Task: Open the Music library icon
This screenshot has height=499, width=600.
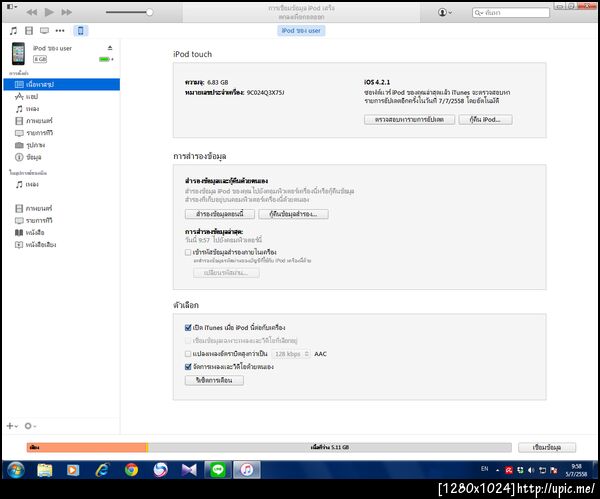Action: 13,31
